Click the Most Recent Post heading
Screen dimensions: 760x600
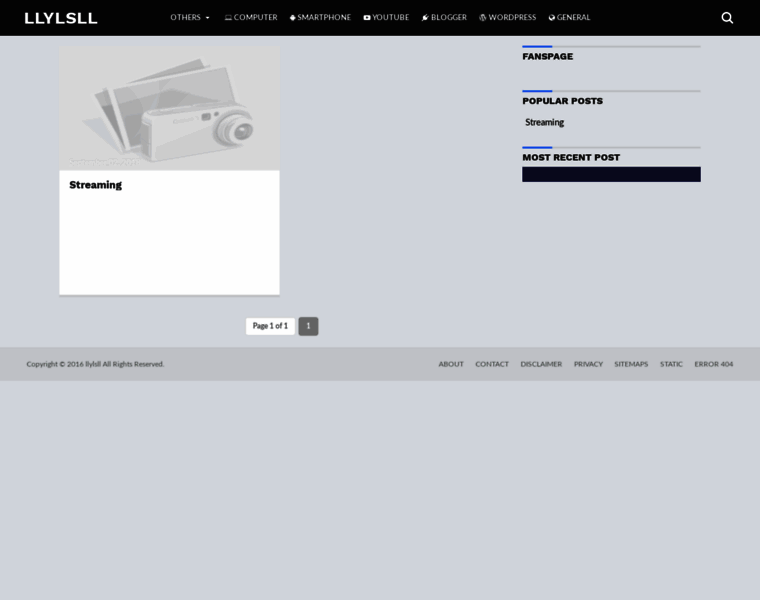(571, 158)
